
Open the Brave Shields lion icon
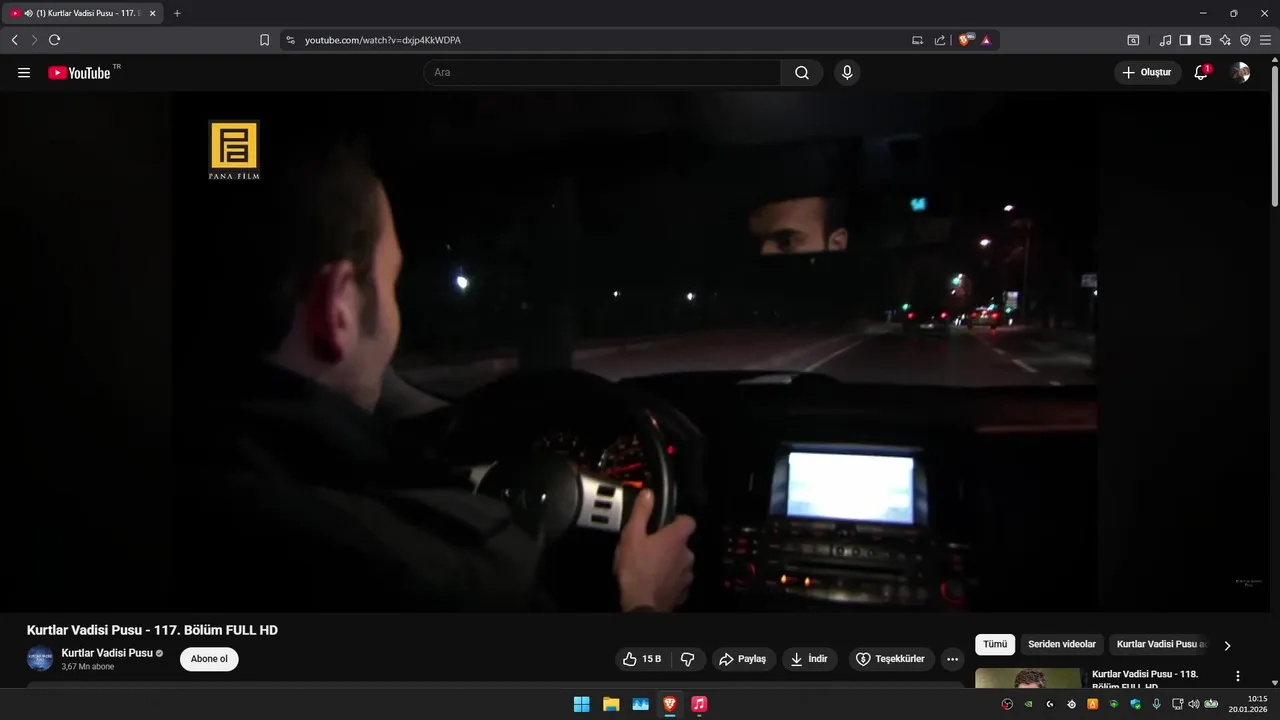966,40
